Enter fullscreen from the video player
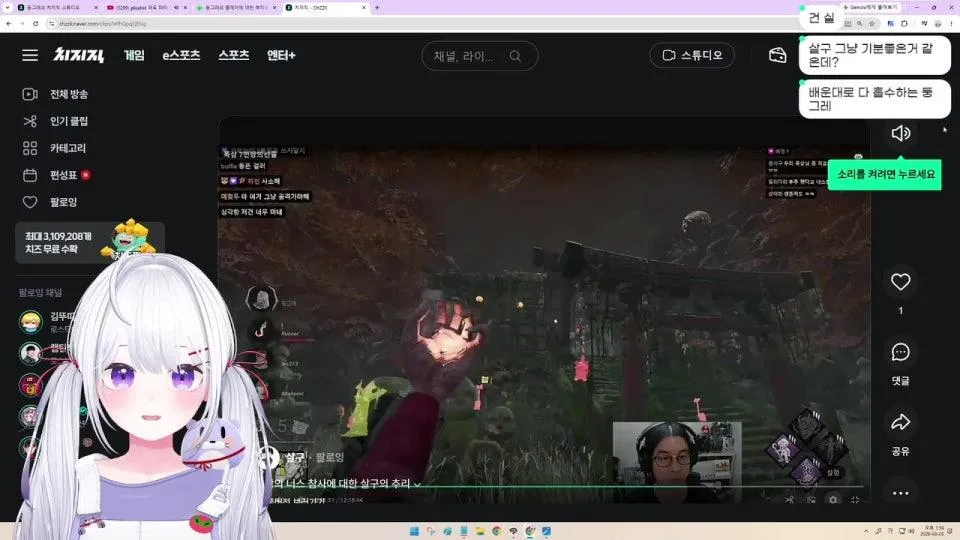 click(x=855, y=500)
